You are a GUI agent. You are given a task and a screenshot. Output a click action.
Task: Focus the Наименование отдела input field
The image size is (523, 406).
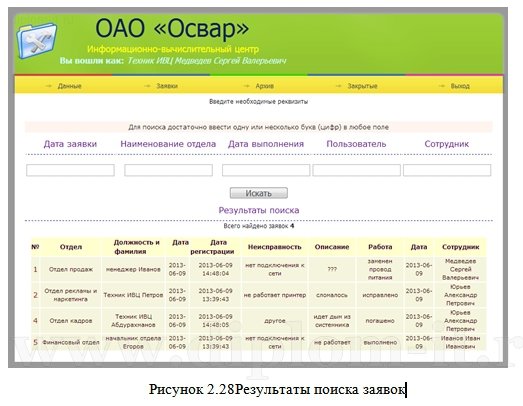click(x=168, y=170)
